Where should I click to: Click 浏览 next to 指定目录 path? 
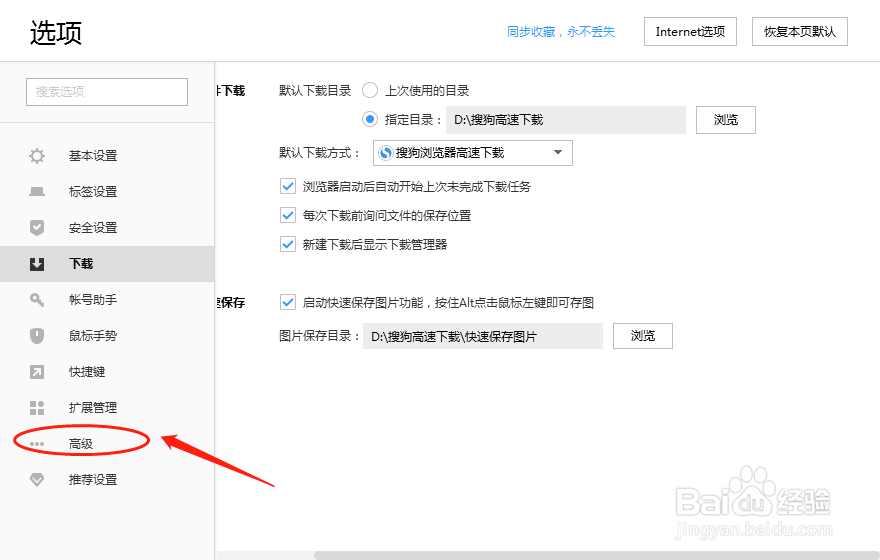pyautogui.click(x=726, y=120)
